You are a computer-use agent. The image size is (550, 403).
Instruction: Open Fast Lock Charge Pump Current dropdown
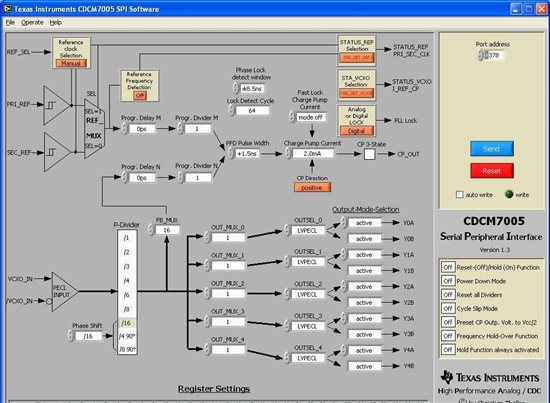click(311, 117)
